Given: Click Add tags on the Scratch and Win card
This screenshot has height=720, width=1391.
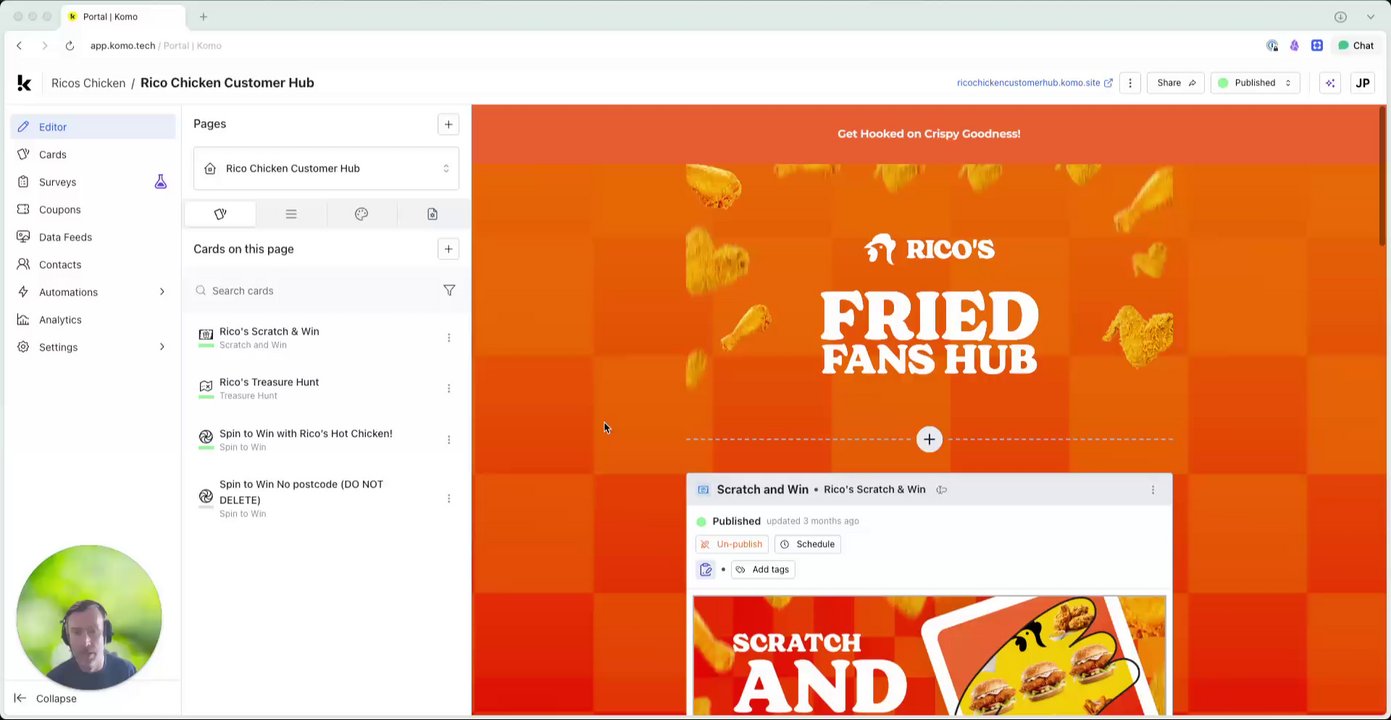Looking at the screenshot, I should point(762,570).
